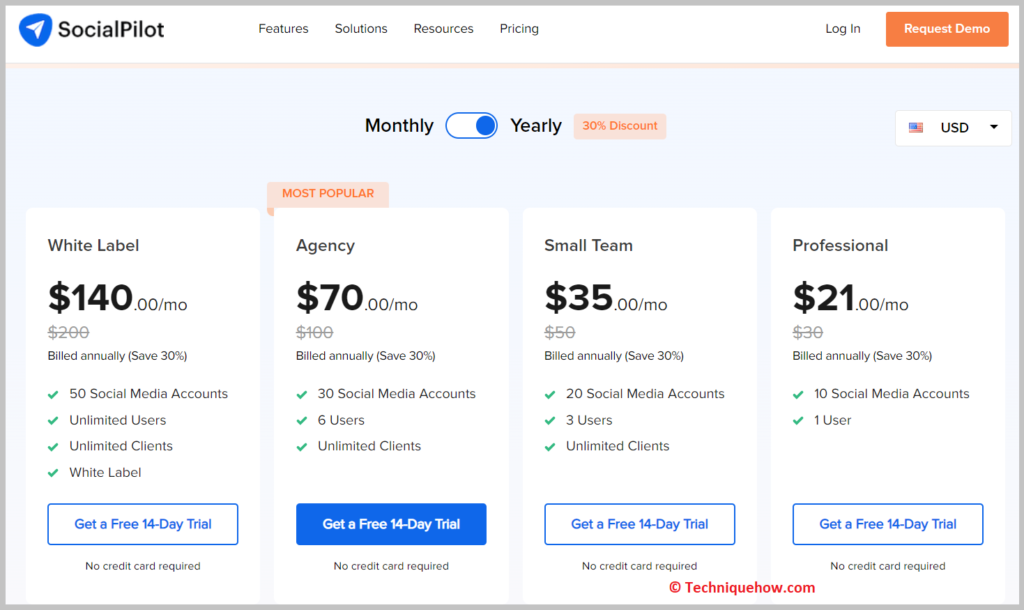Image resolution: width=1024 pixels, height=610 pixels.
Task: Click checkmark beside 10 Social Media Accounts
Action: point(798,394)
